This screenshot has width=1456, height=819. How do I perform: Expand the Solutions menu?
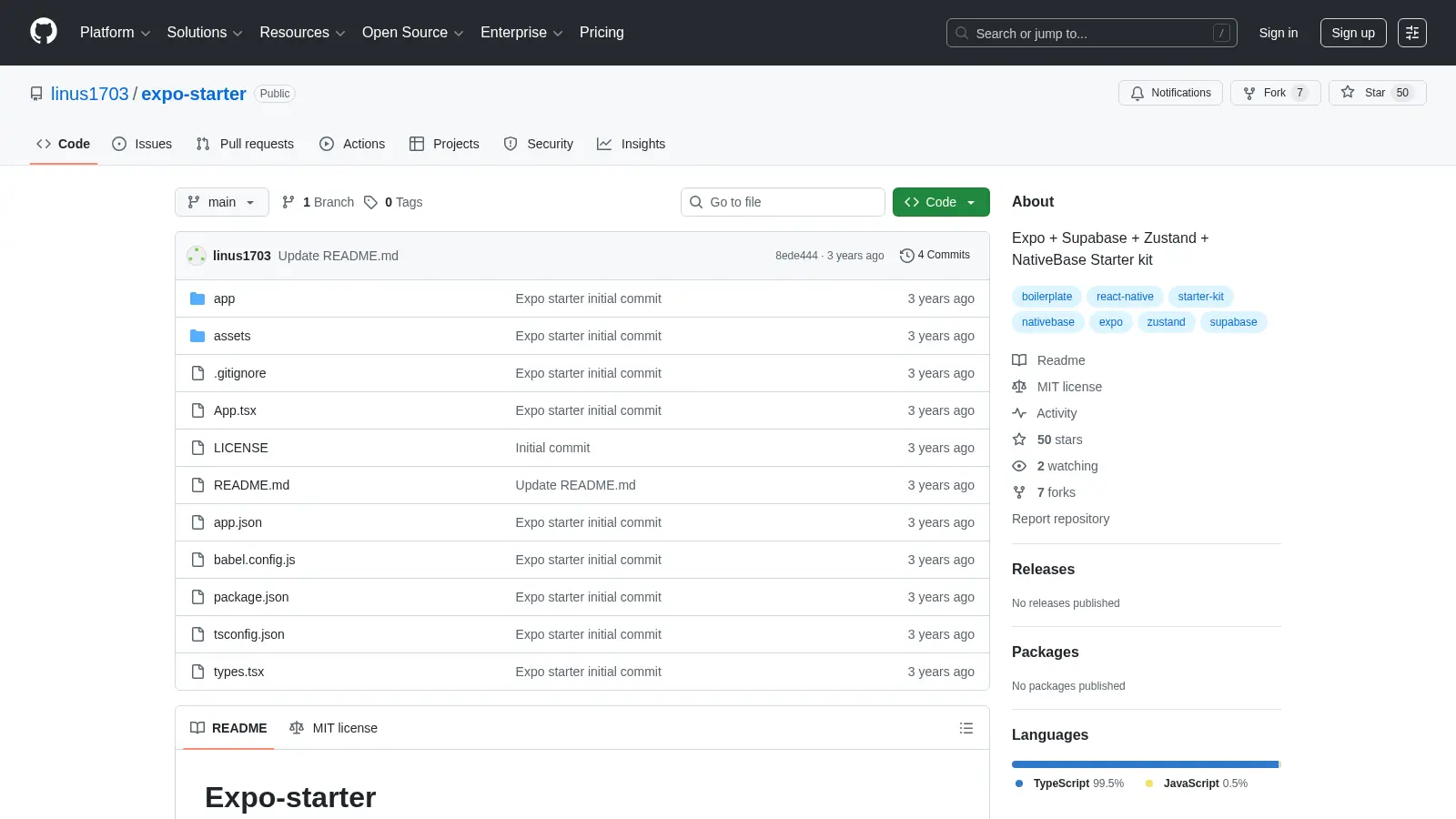(205, 33)
